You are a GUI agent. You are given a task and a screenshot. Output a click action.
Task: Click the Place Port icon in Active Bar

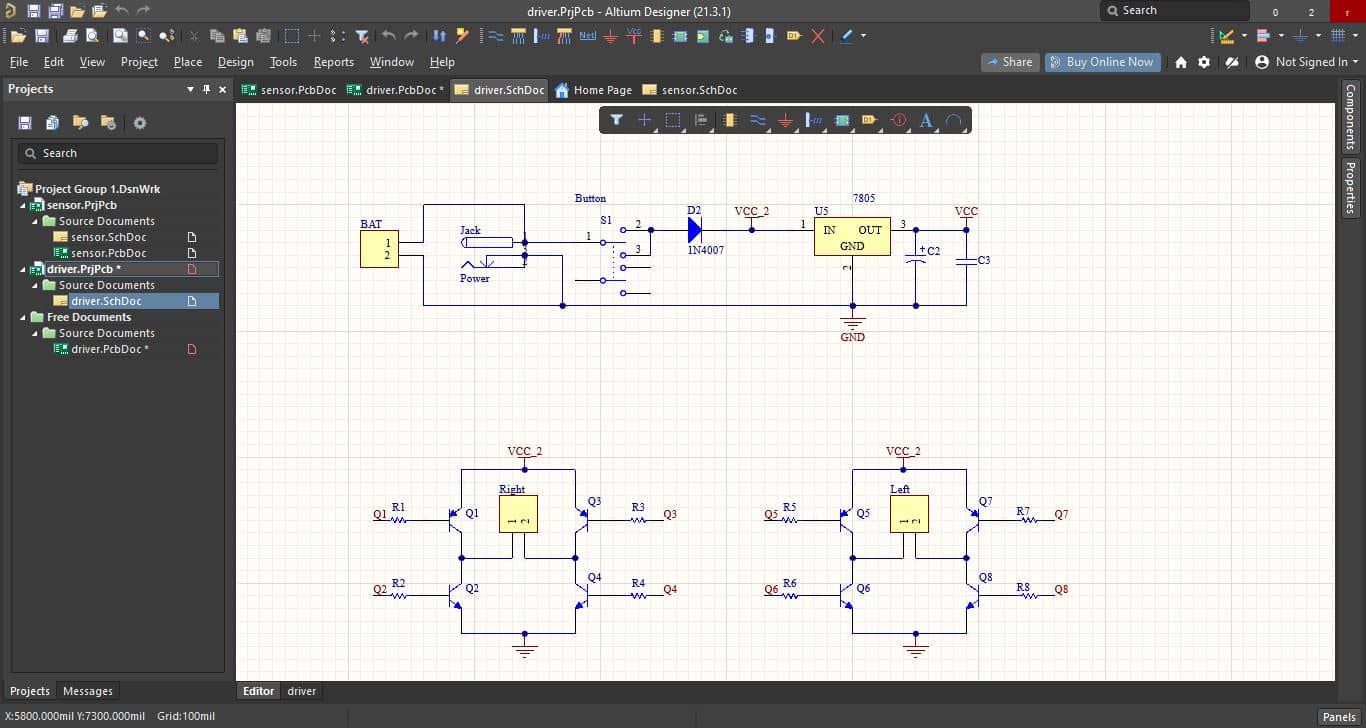point(869,120)
